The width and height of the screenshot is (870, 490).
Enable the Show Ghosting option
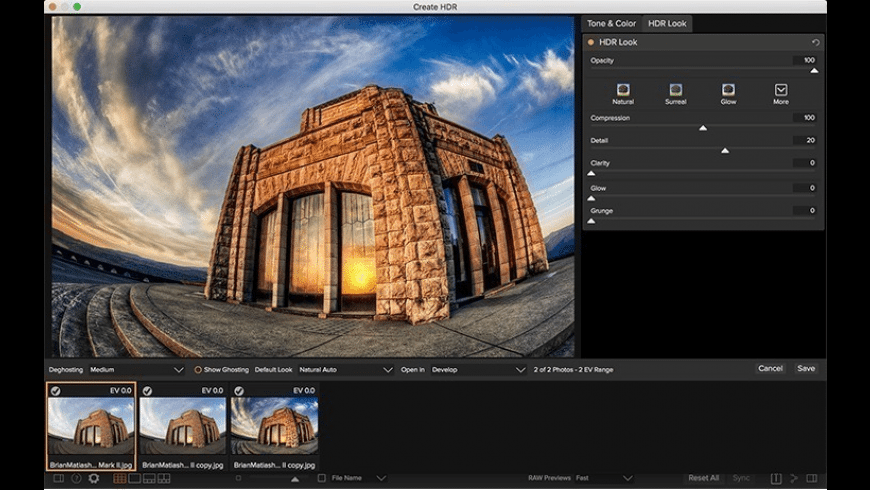coord(198,369)
